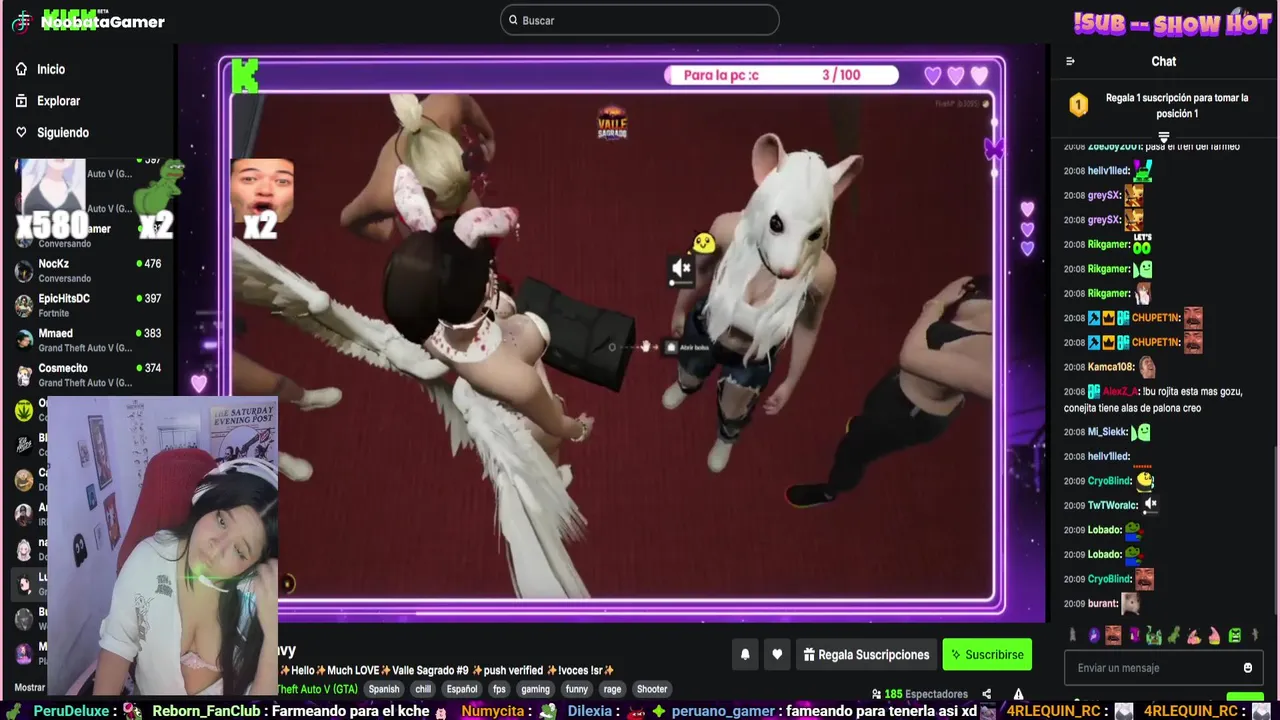Expand the gift leaderboard handle under banner
Image resolution: width=1280 pixels, height=720 pixels.
coord(1164,137)
